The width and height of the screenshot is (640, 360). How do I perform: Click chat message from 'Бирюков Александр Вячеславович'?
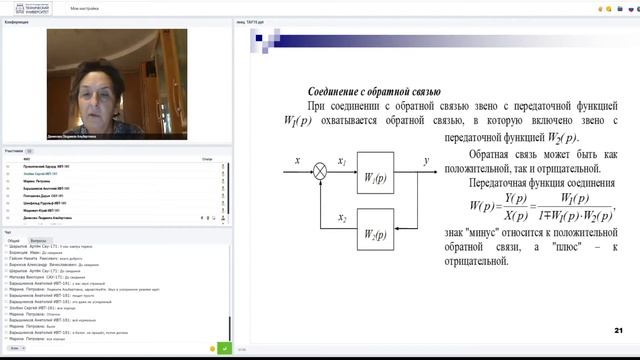pos(54,265)
